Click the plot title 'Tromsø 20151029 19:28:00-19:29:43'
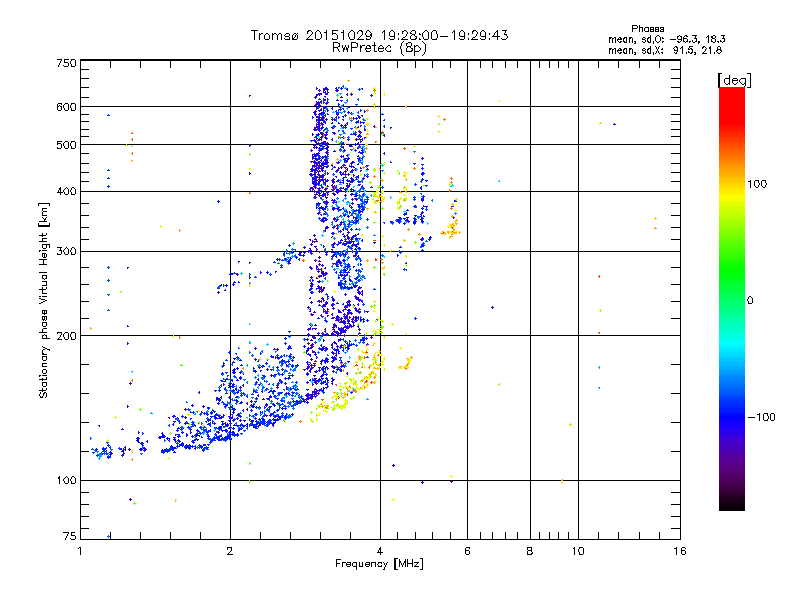Image resolution: width=800 pixels, height=600 pixels. coord(379,35)
